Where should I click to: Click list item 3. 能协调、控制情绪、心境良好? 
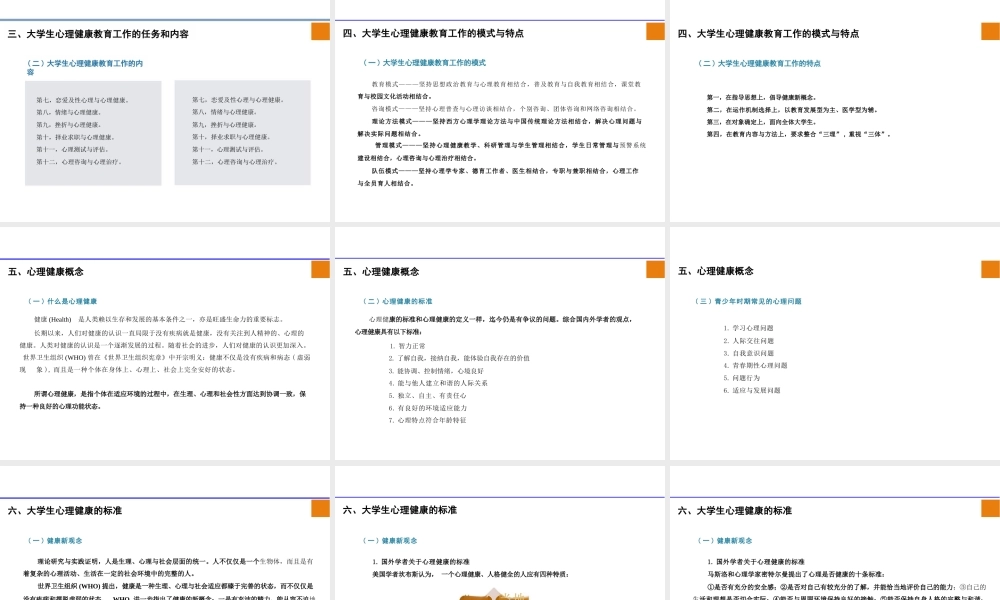pyautogui.click(x=436, y=370)
